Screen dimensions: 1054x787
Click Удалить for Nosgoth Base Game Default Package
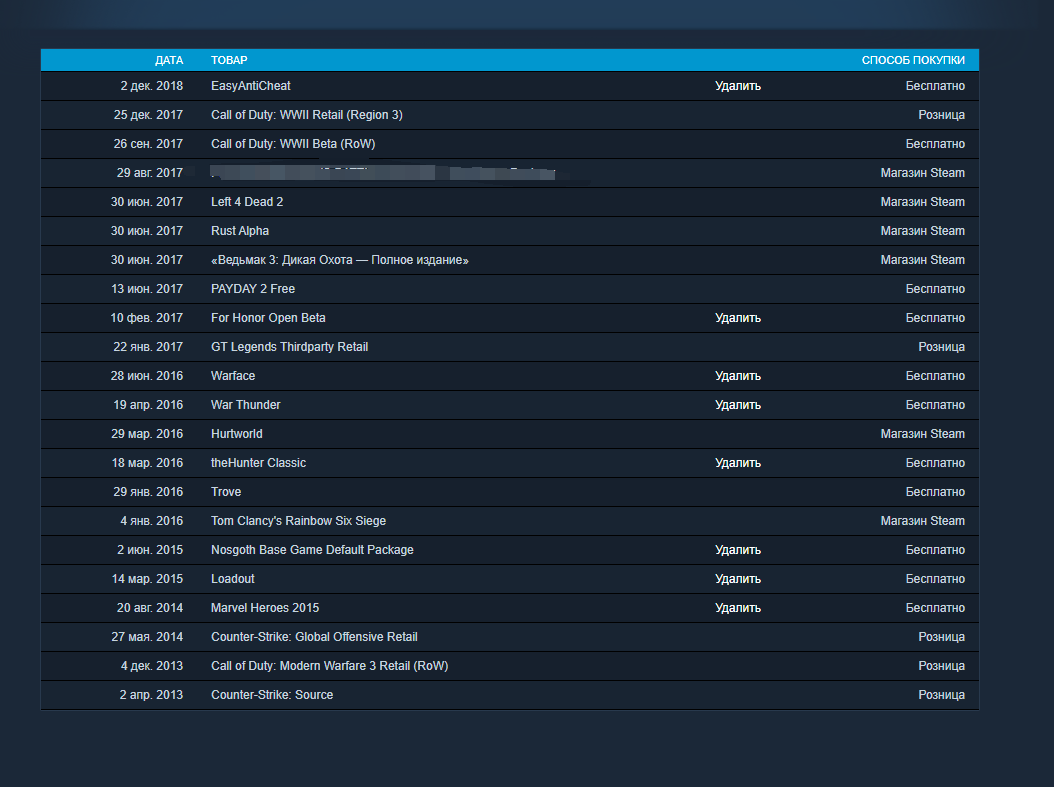(x=737, y=550)
